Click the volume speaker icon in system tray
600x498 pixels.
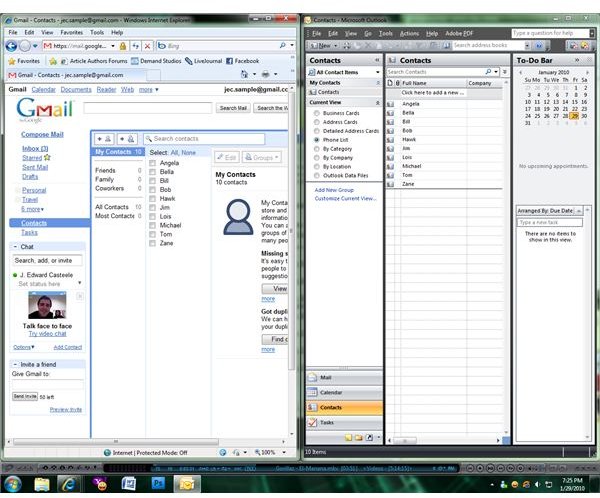(537, 485)
